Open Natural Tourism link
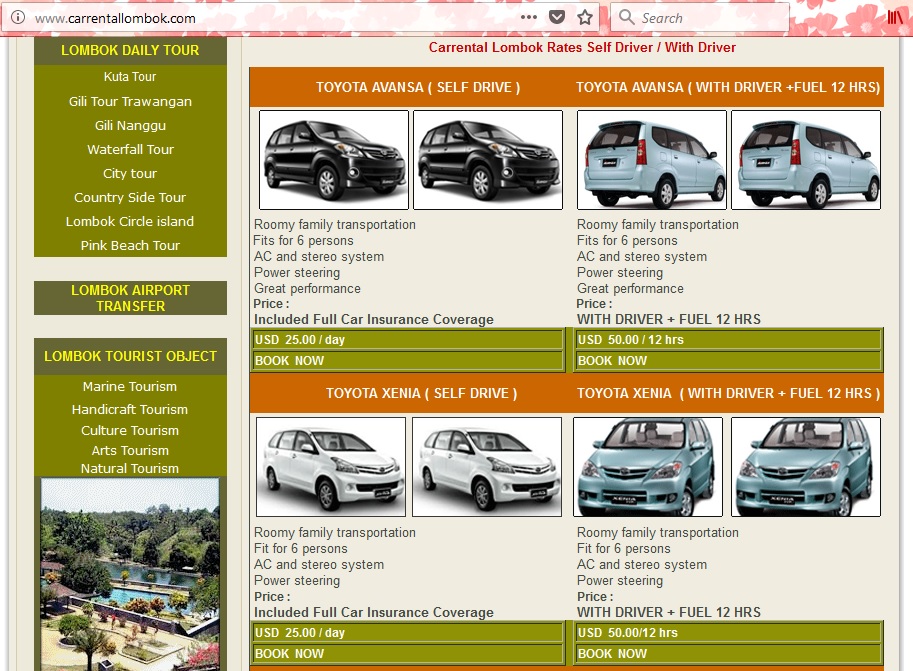The width and height of the screenshot is (913, 671). [x=130, y=468]
